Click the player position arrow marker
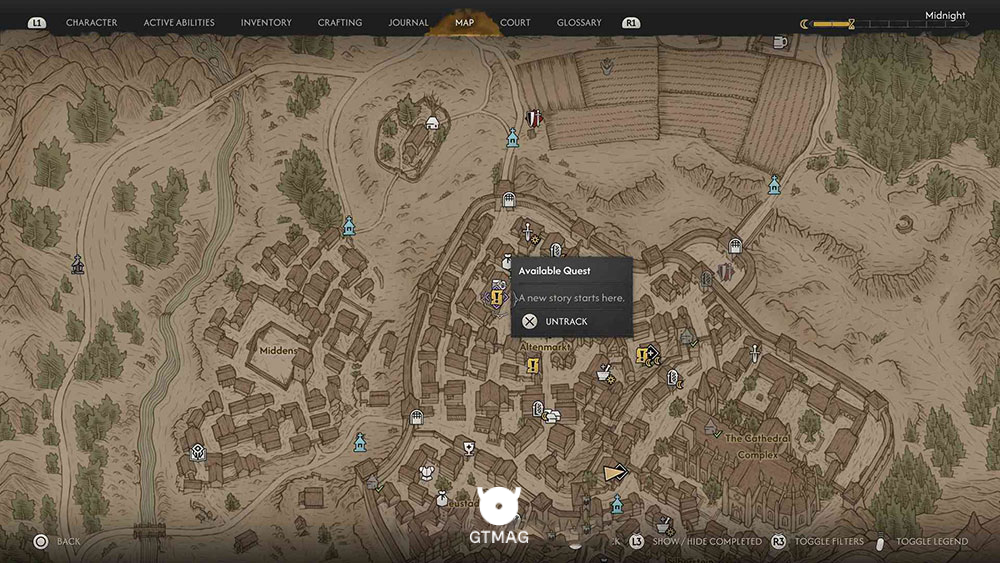This screenshot has width=1000, height=563. (615, 472)
